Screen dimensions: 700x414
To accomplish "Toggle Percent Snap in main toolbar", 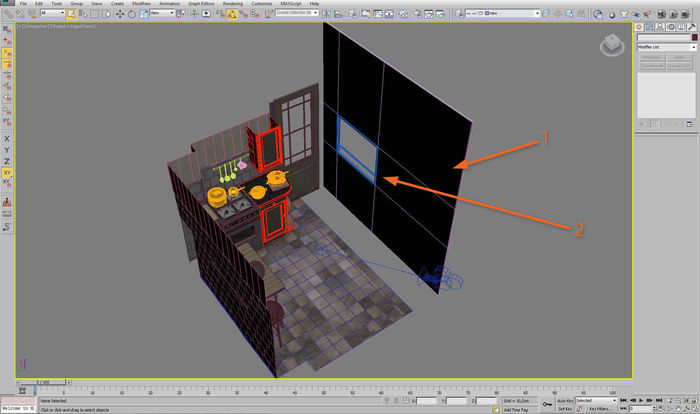I will click(243, 14).
